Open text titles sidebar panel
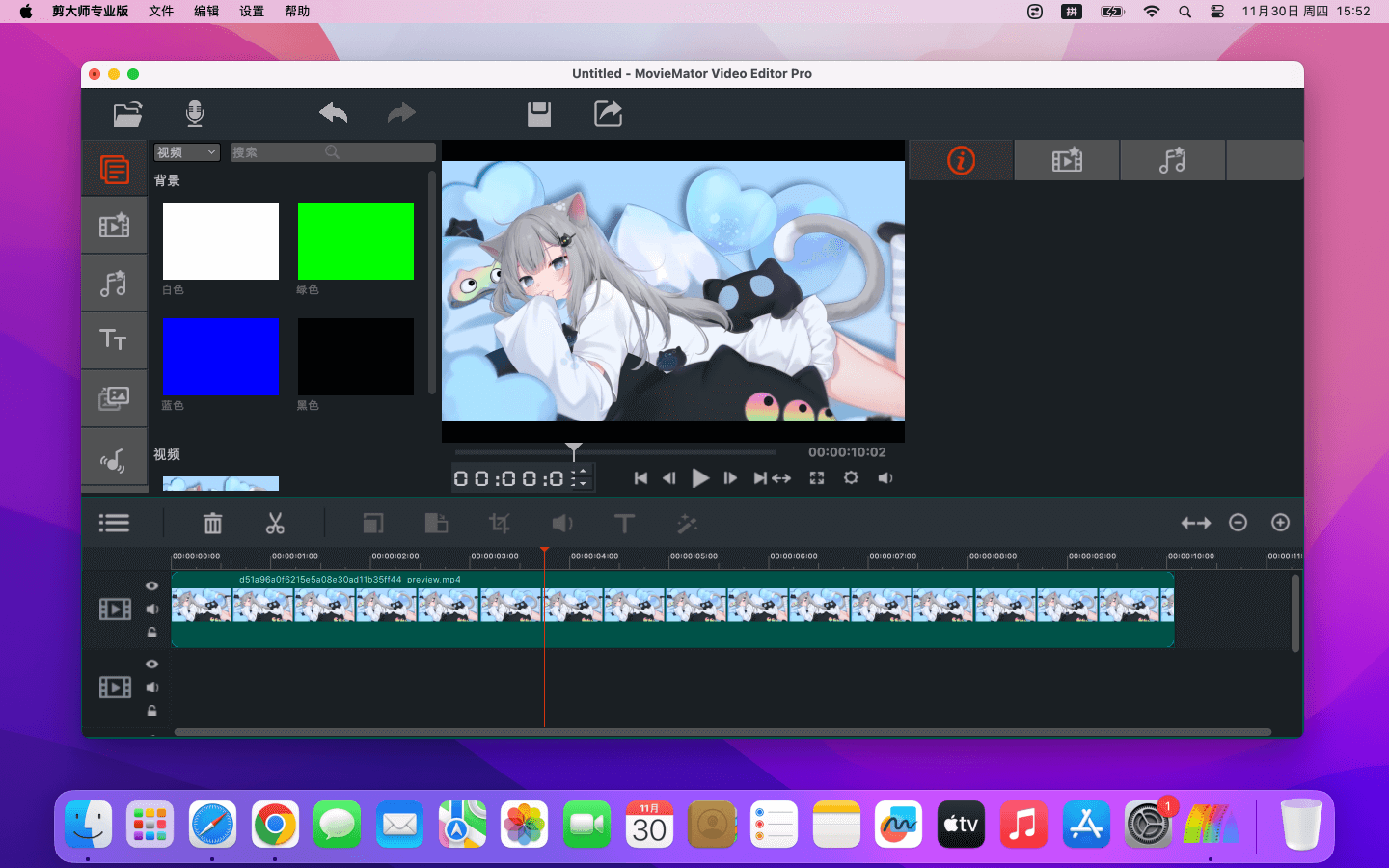 coord(114,339)
